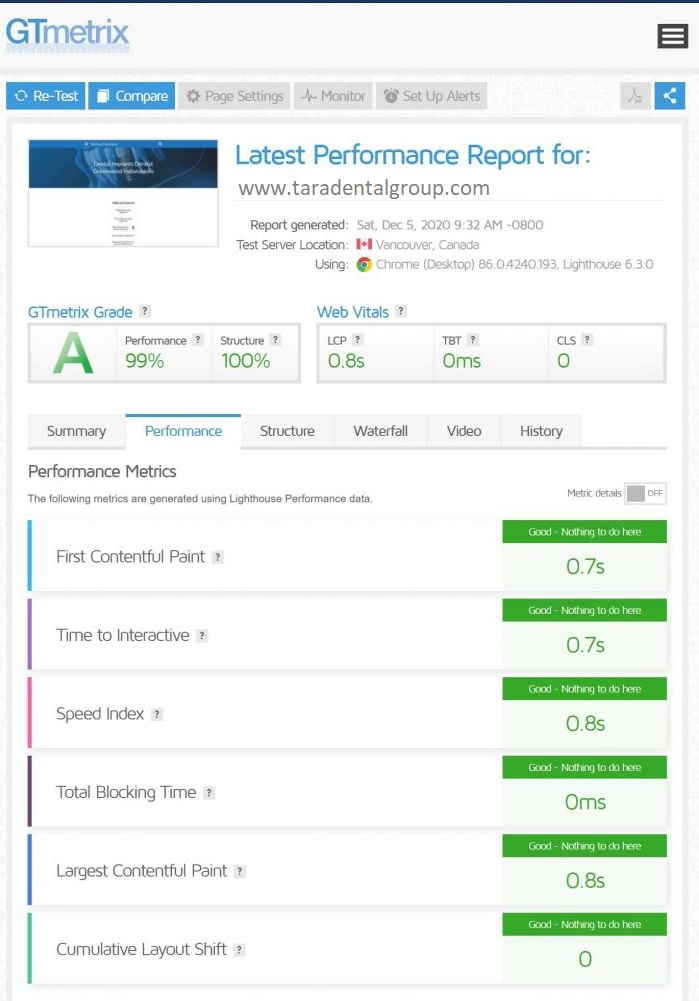Click the Compare button

click(x=132, y=96)
